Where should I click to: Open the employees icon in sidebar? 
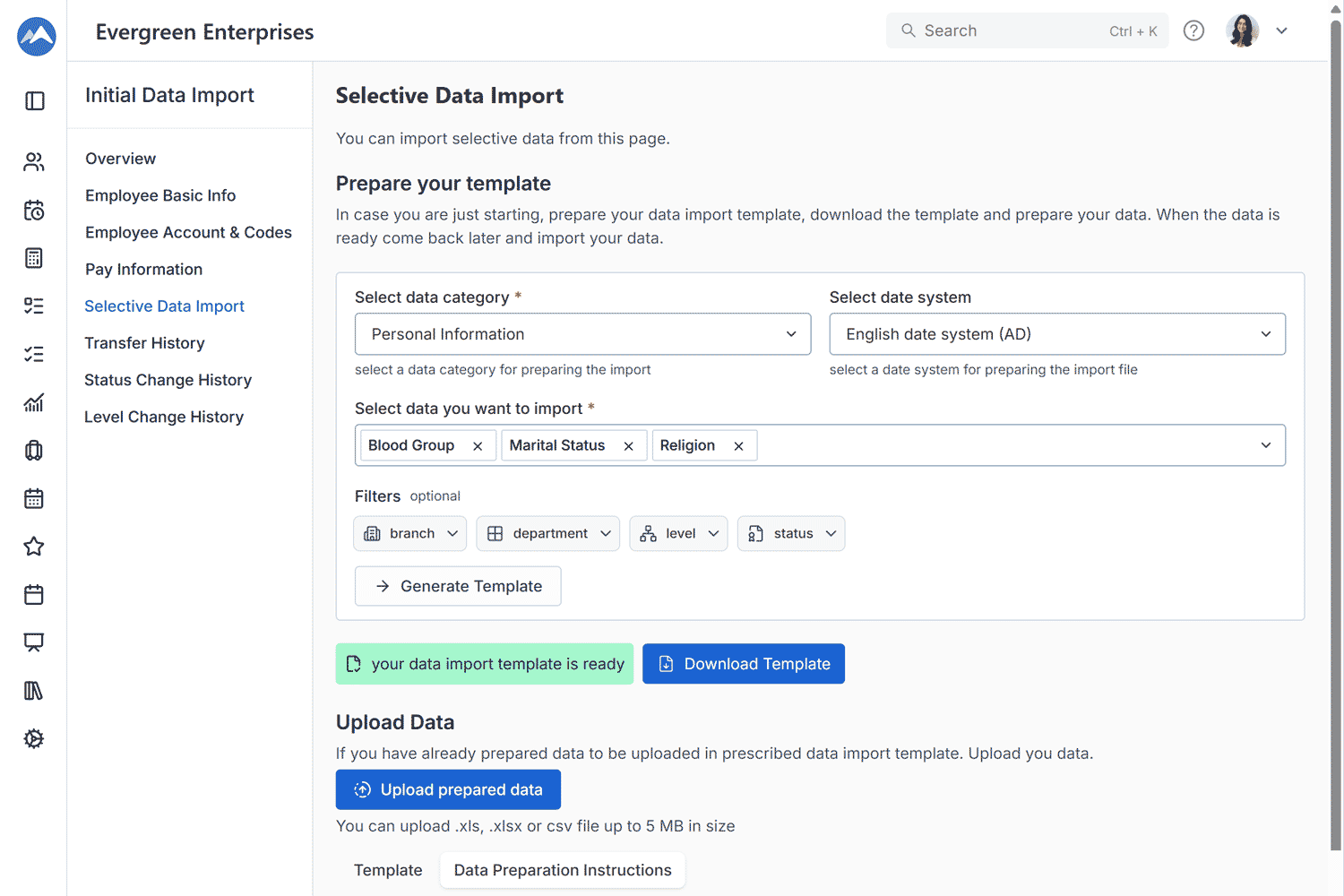tap(34, 162)
